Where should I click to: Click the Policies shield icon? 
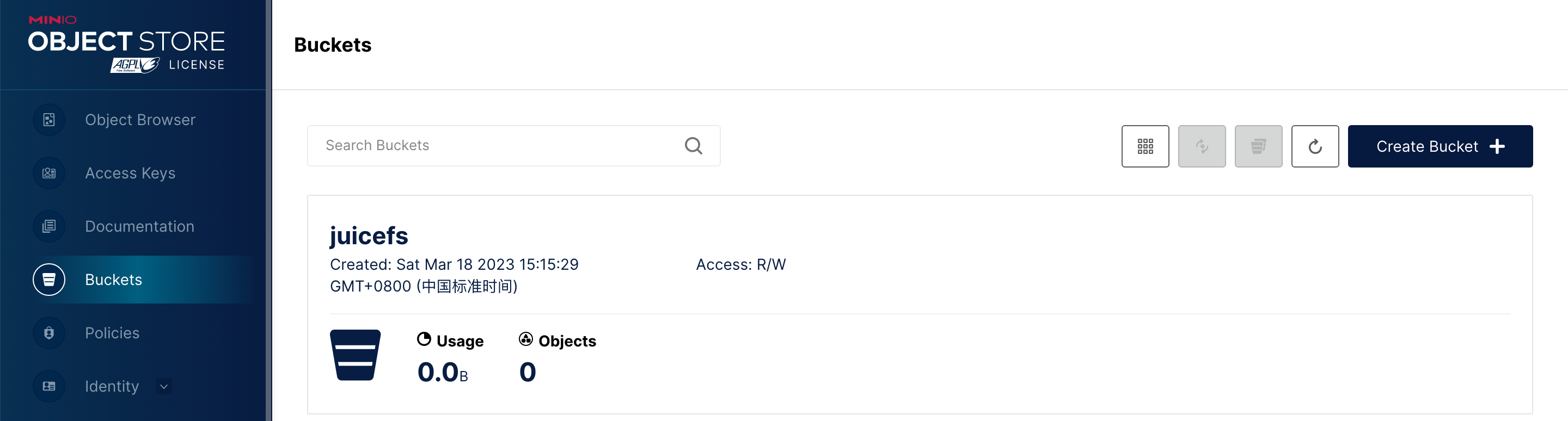(48, 333)
